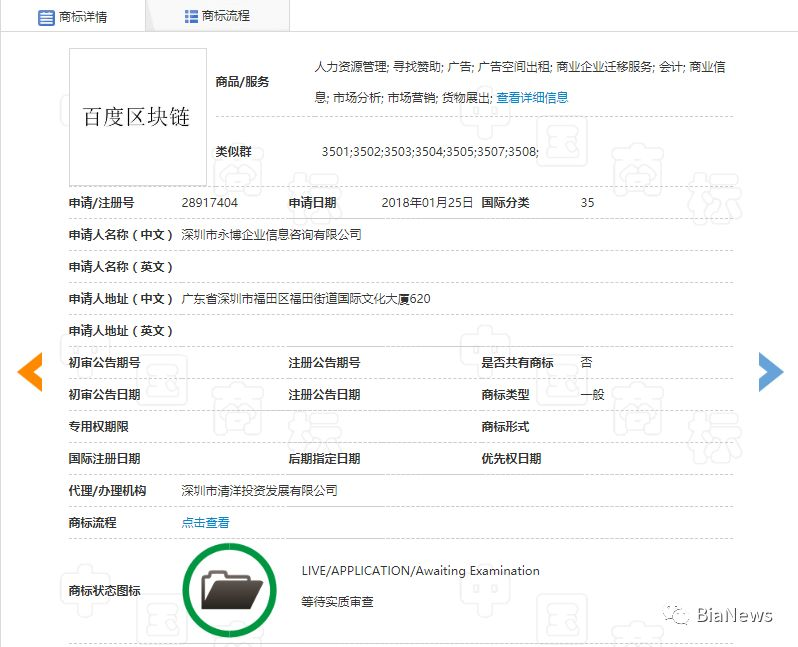Click the 后期指定日期 label
The width and height of the screenshot is (798, 647).
coord(324,459)
